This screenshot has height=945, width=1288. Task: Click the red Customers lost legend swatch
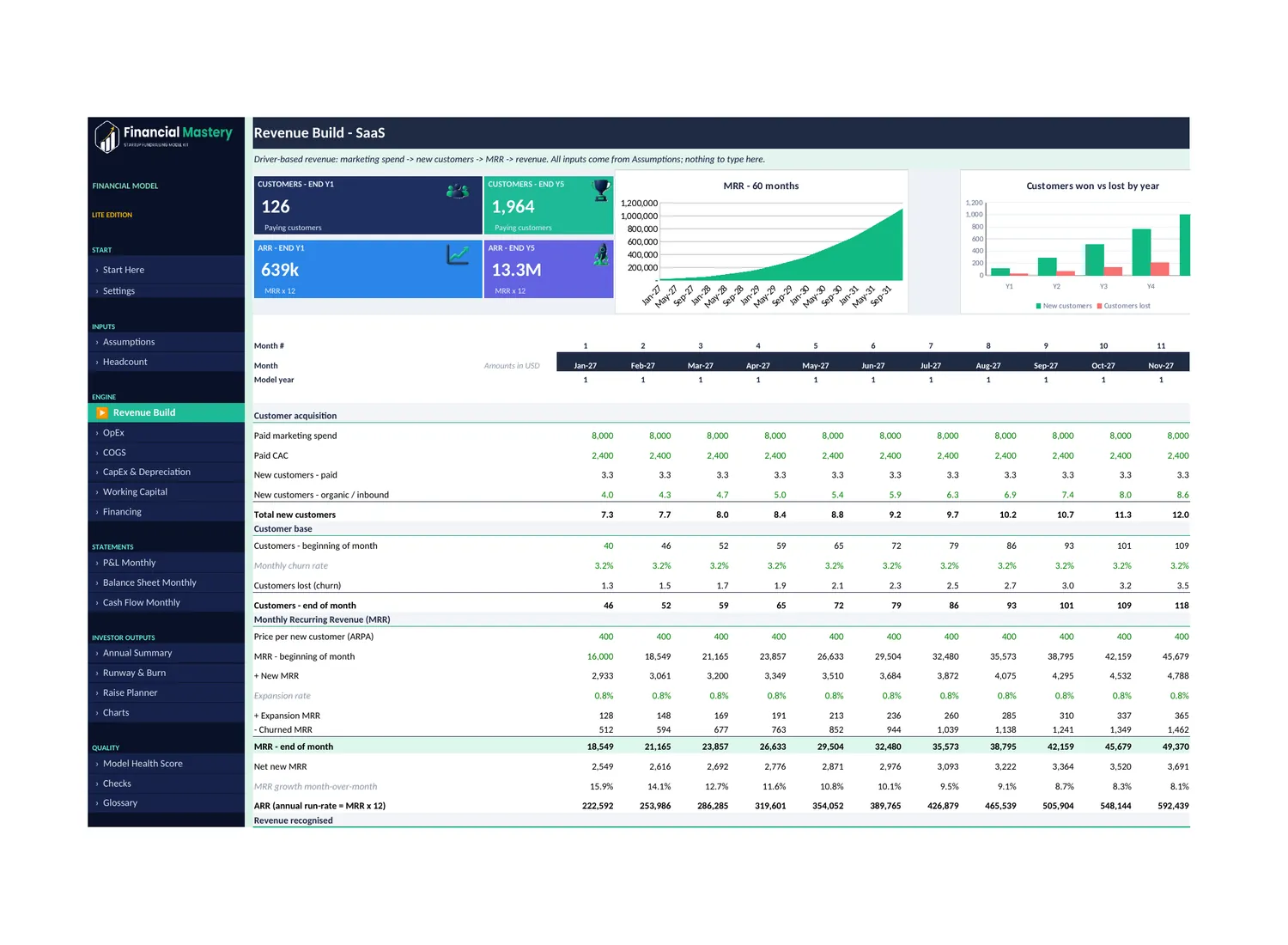pos(1100,306)
